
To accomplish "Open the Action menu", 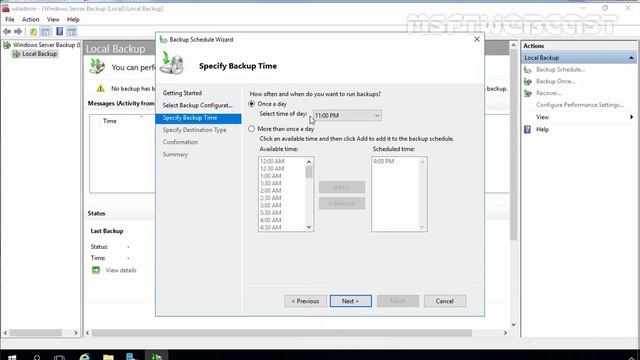I will [31, 19].
